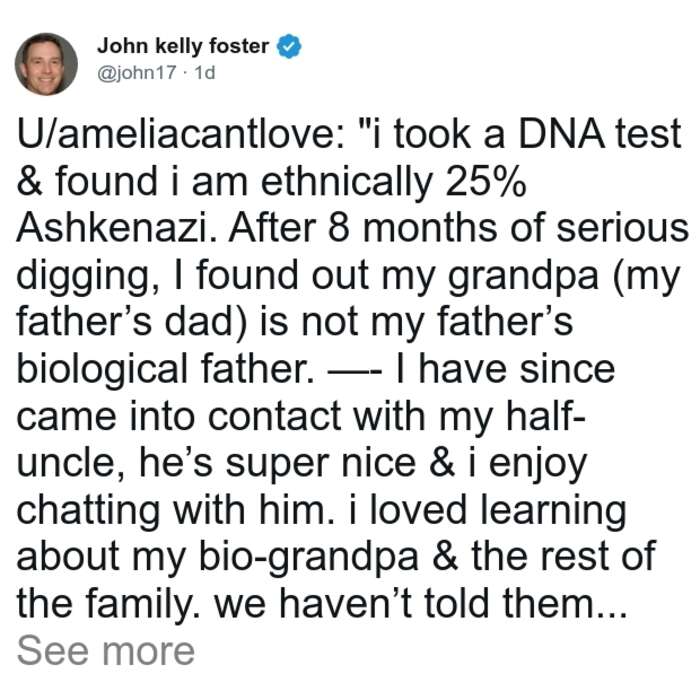Click the phrase biological father
Viewport: 700px width, 700px height.
point(166,370)
